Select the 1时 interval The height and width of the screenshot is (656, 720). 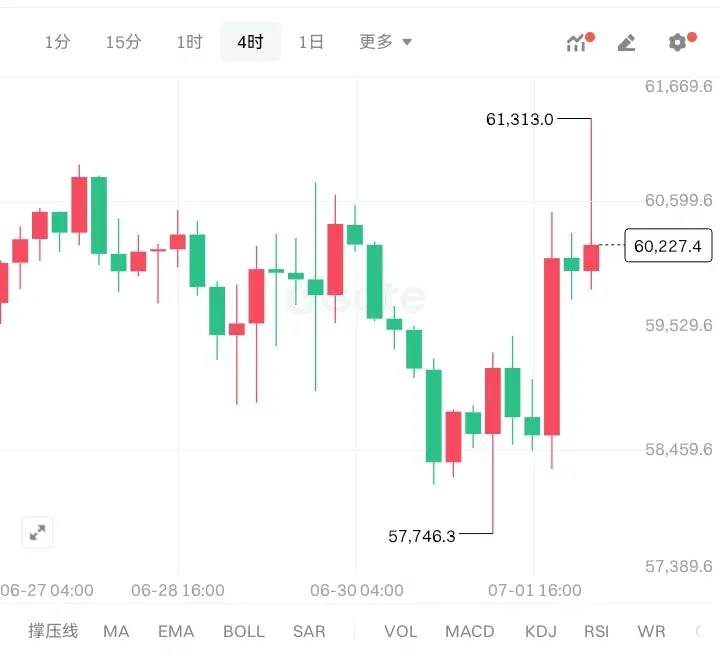point(190,42)
